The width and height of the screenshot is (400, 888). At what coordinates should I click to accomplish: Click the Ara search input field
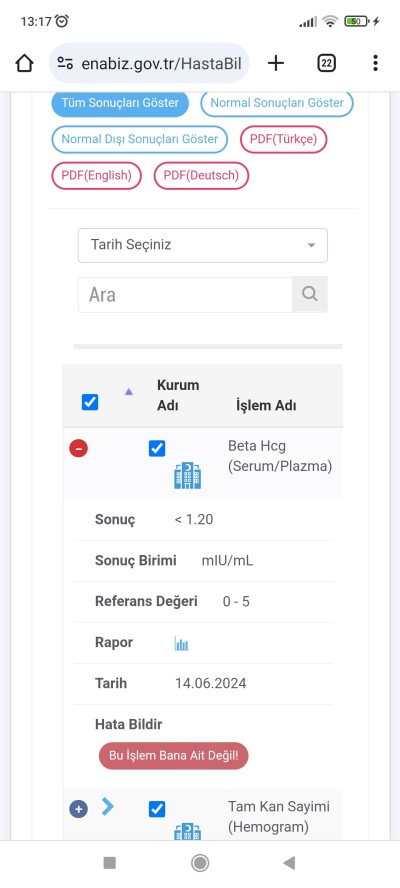(x=185, y=294)
